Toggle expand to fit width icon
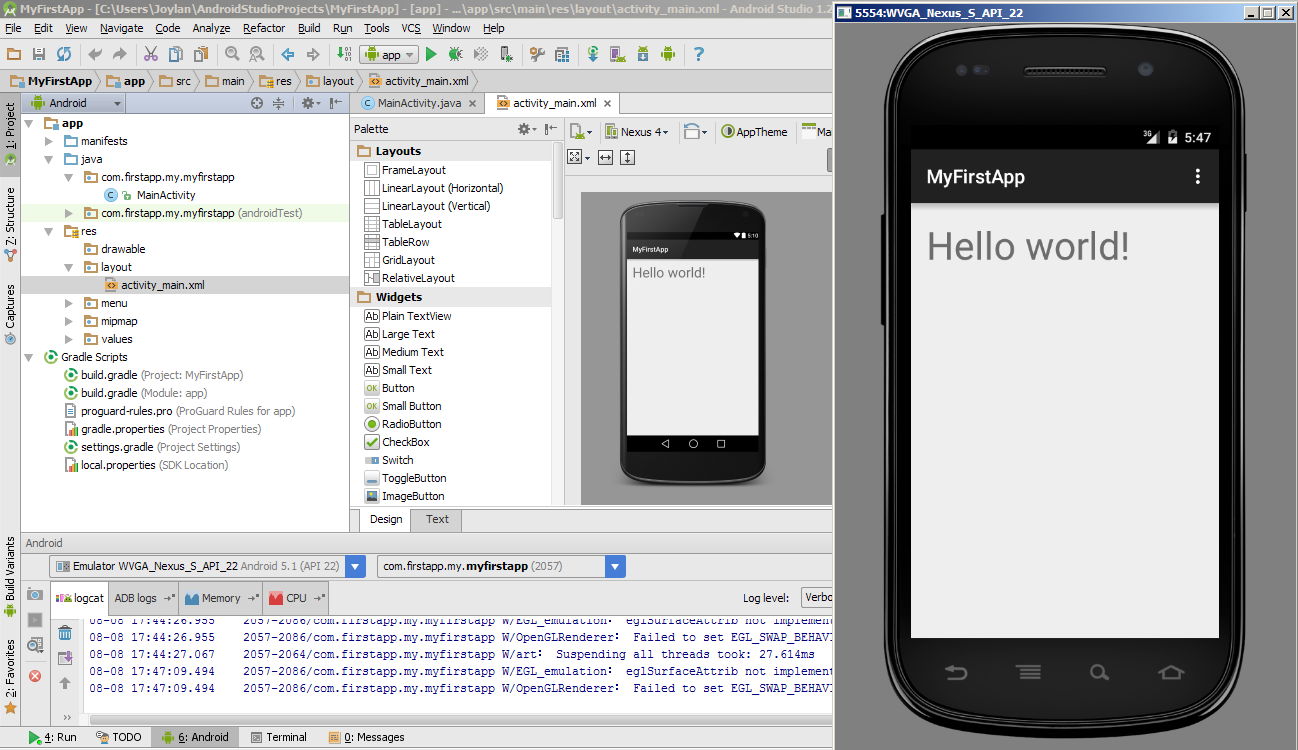1298x750 pixels. (605, 157)
